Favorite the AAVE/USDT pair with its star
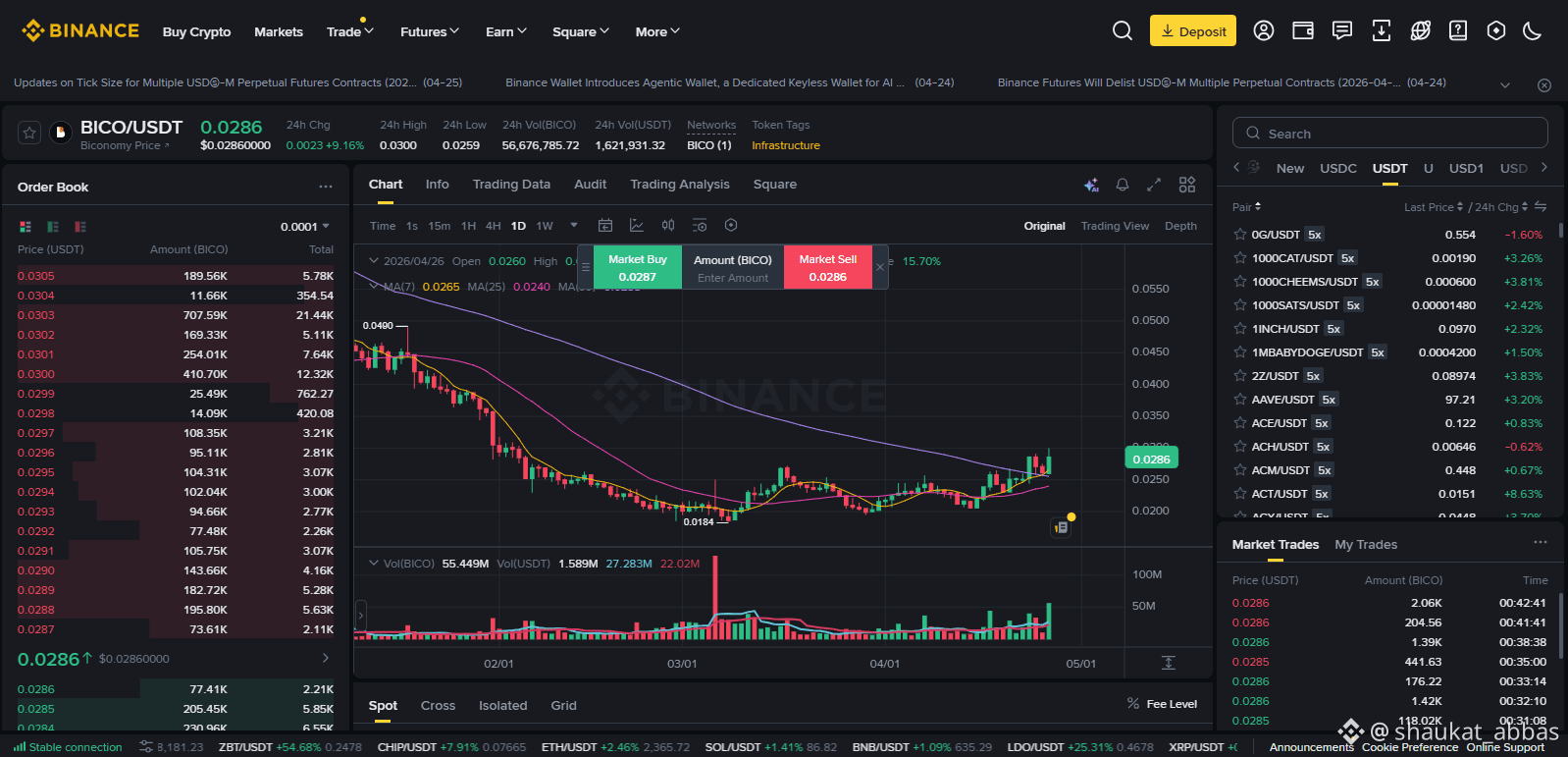Screen dimensions: 1568x757 (x=1240, y=400)
